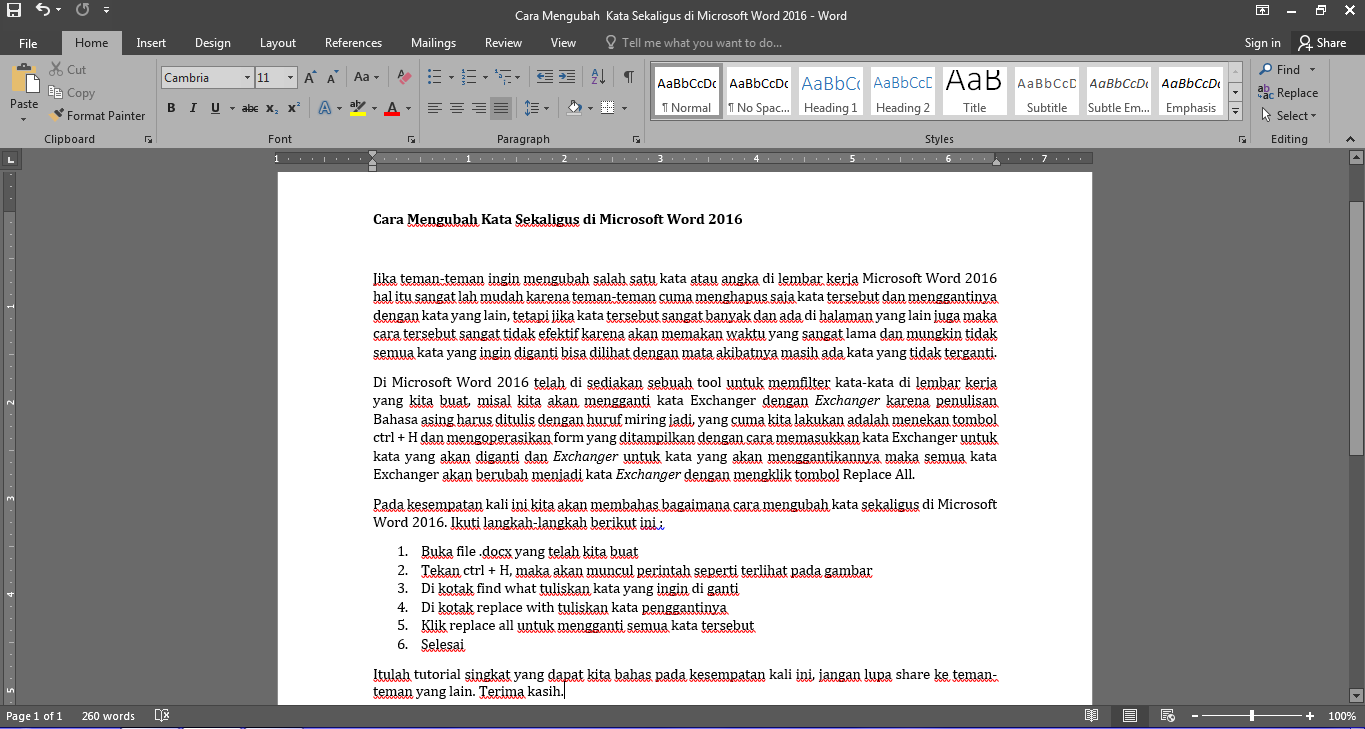Switch to Design tab
The image size is (1365, 729).
212,43
